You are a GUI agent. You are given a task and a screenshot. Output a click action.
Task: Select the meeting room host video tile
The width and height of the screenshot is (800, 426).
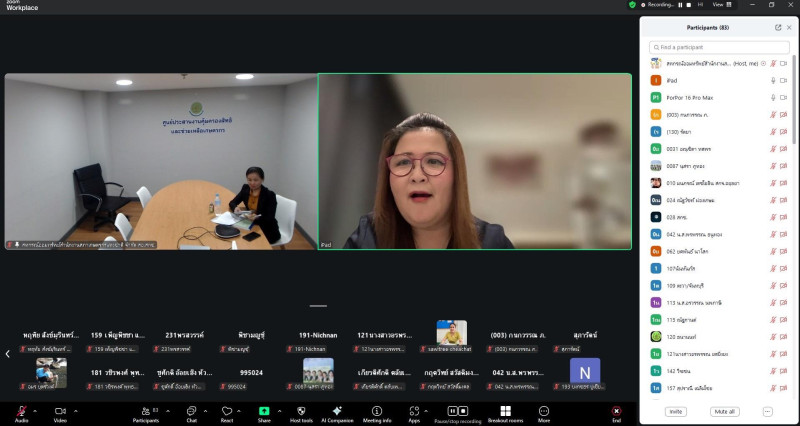point(161,161)
